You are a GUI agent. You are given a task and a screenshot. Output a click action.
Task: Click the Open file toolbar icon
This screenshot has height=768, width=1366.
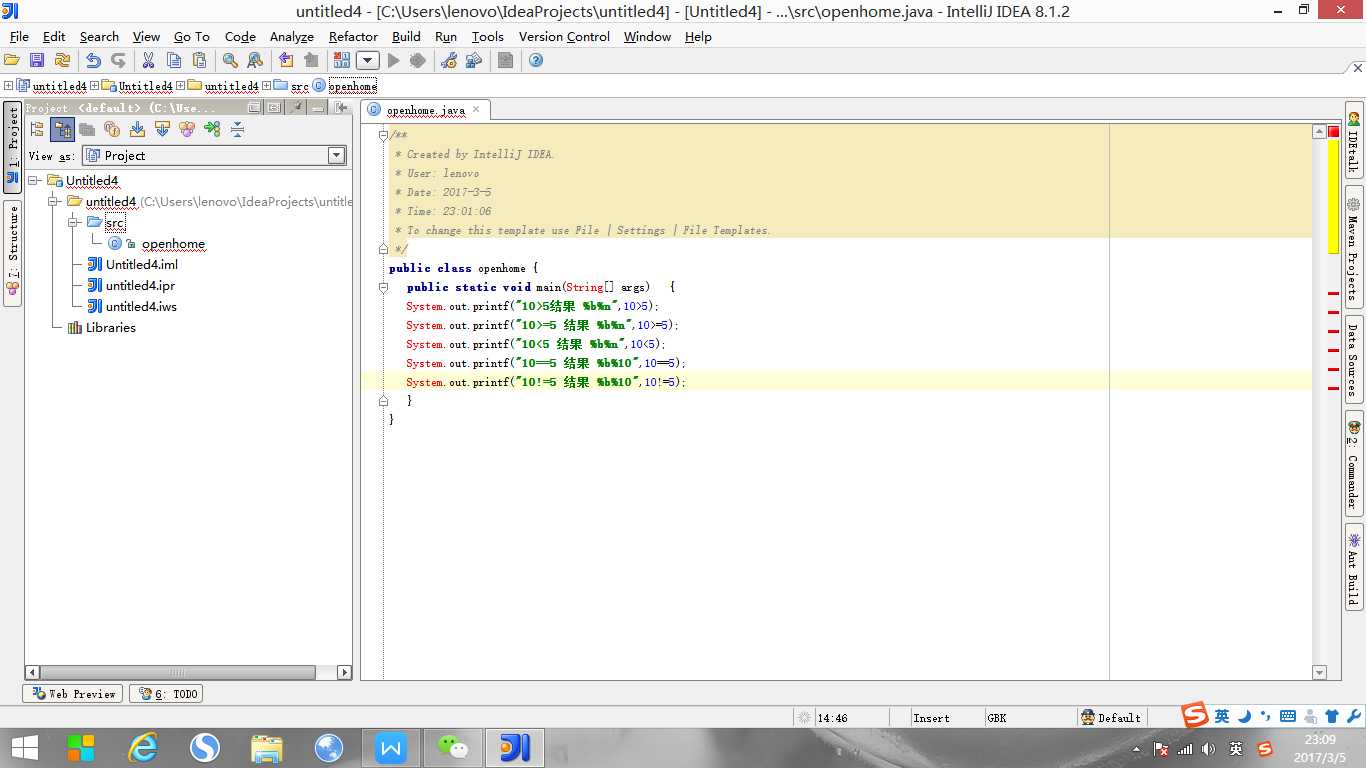tap(12, 61)
